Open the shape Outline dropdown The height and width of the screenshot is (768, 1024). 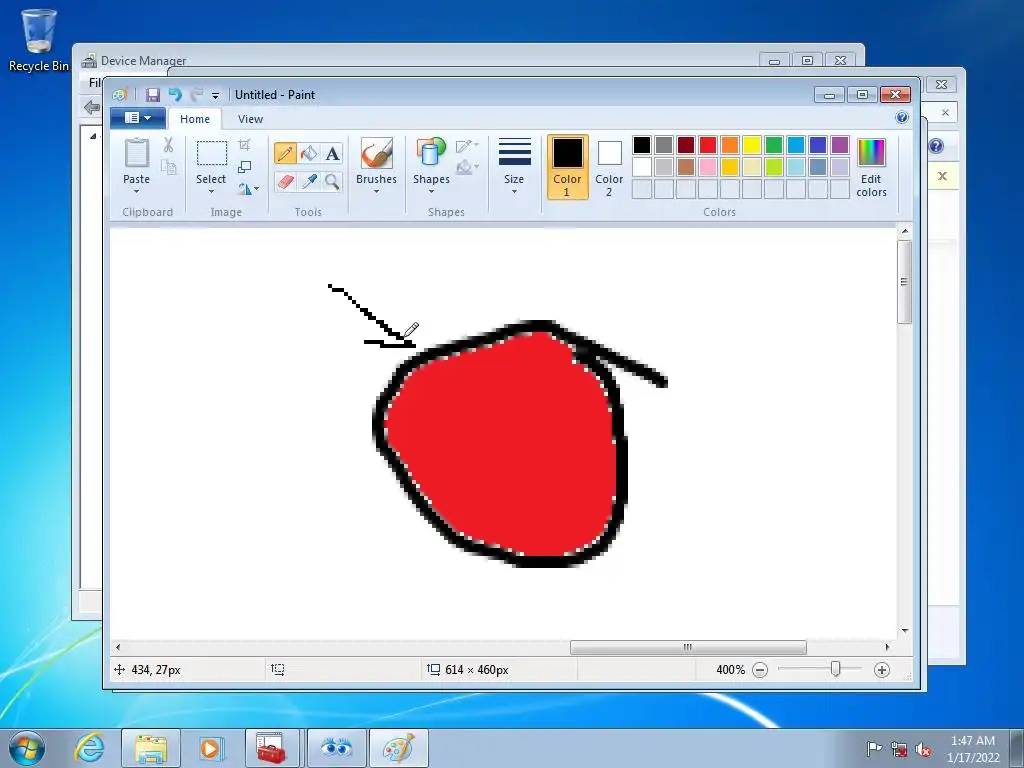pyautogui.click(x=467, y=146)
